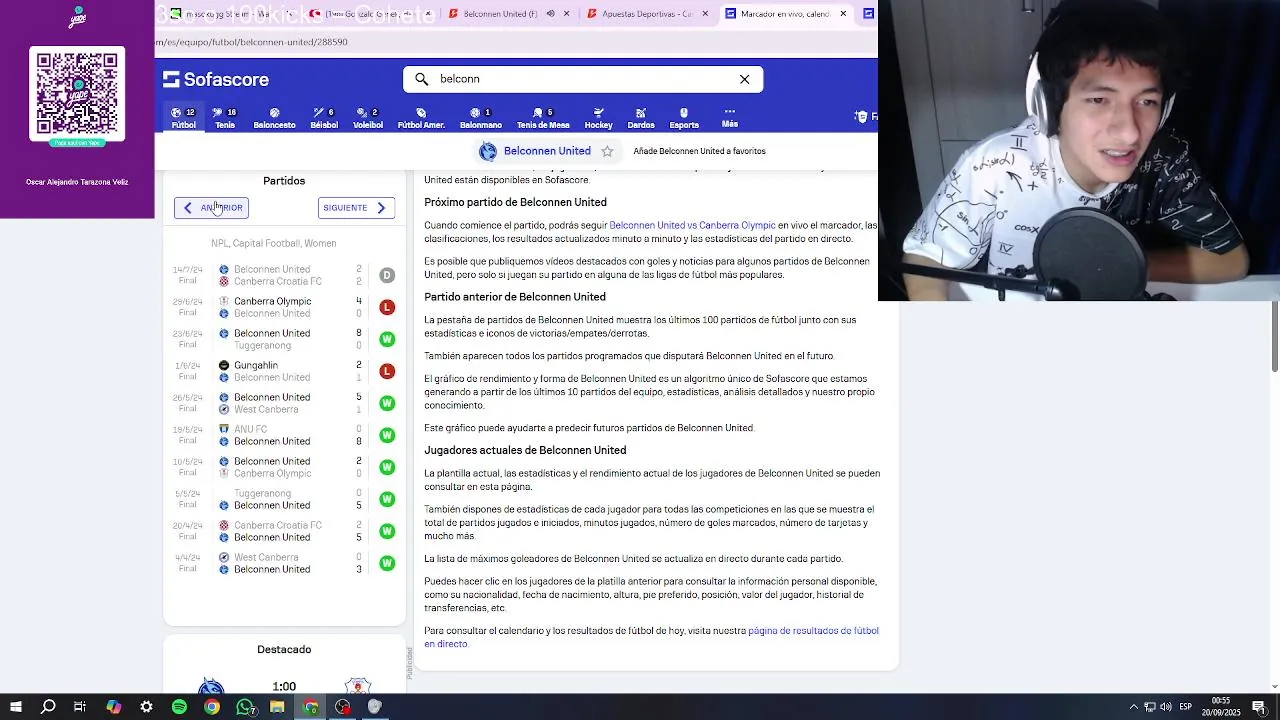Open the volume control in system tray
Image resolution: width=1280 pixels, height=720 pixels.
point(1166,707)
